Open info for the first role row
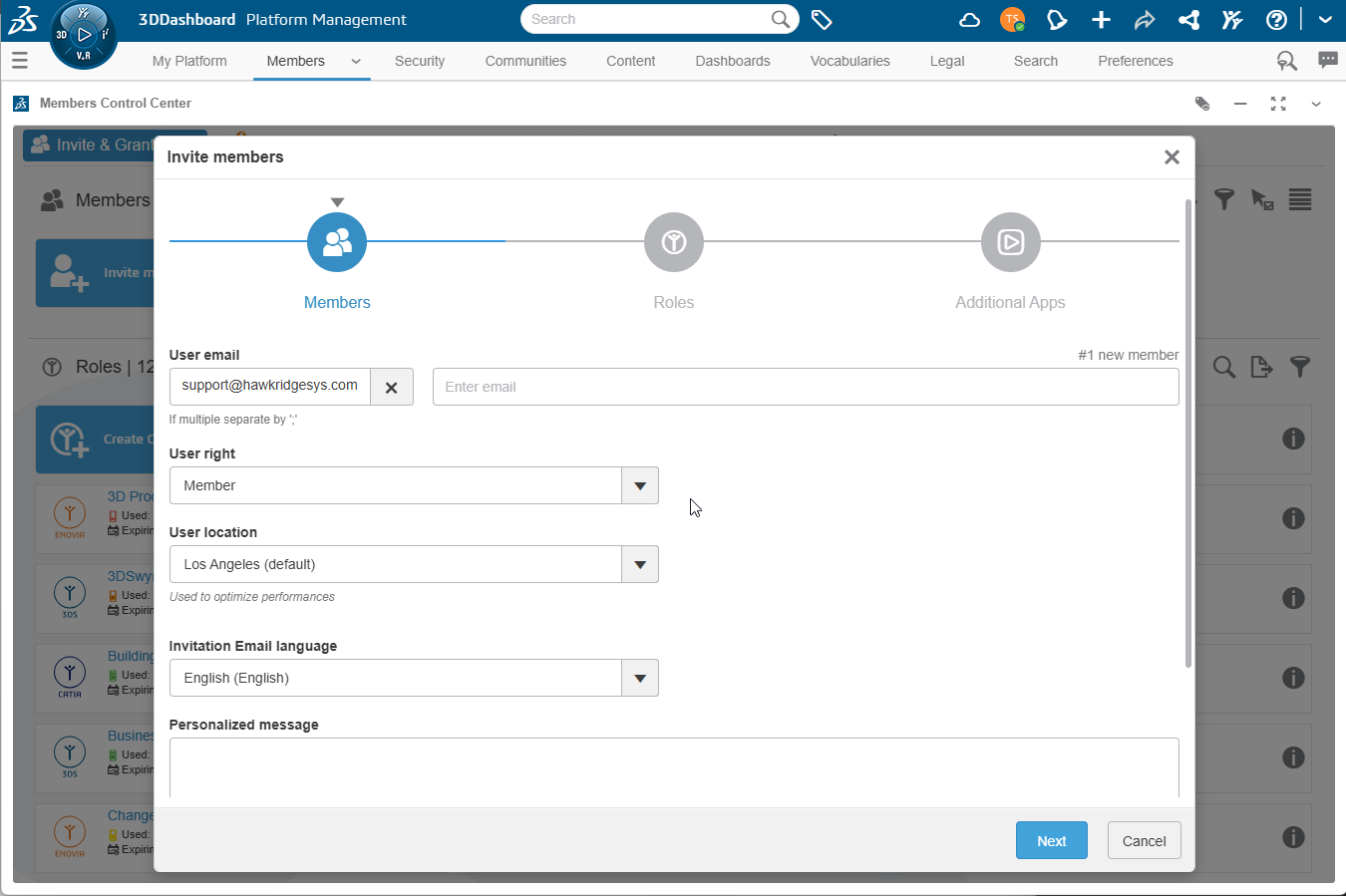 (x=1293, y=439)
